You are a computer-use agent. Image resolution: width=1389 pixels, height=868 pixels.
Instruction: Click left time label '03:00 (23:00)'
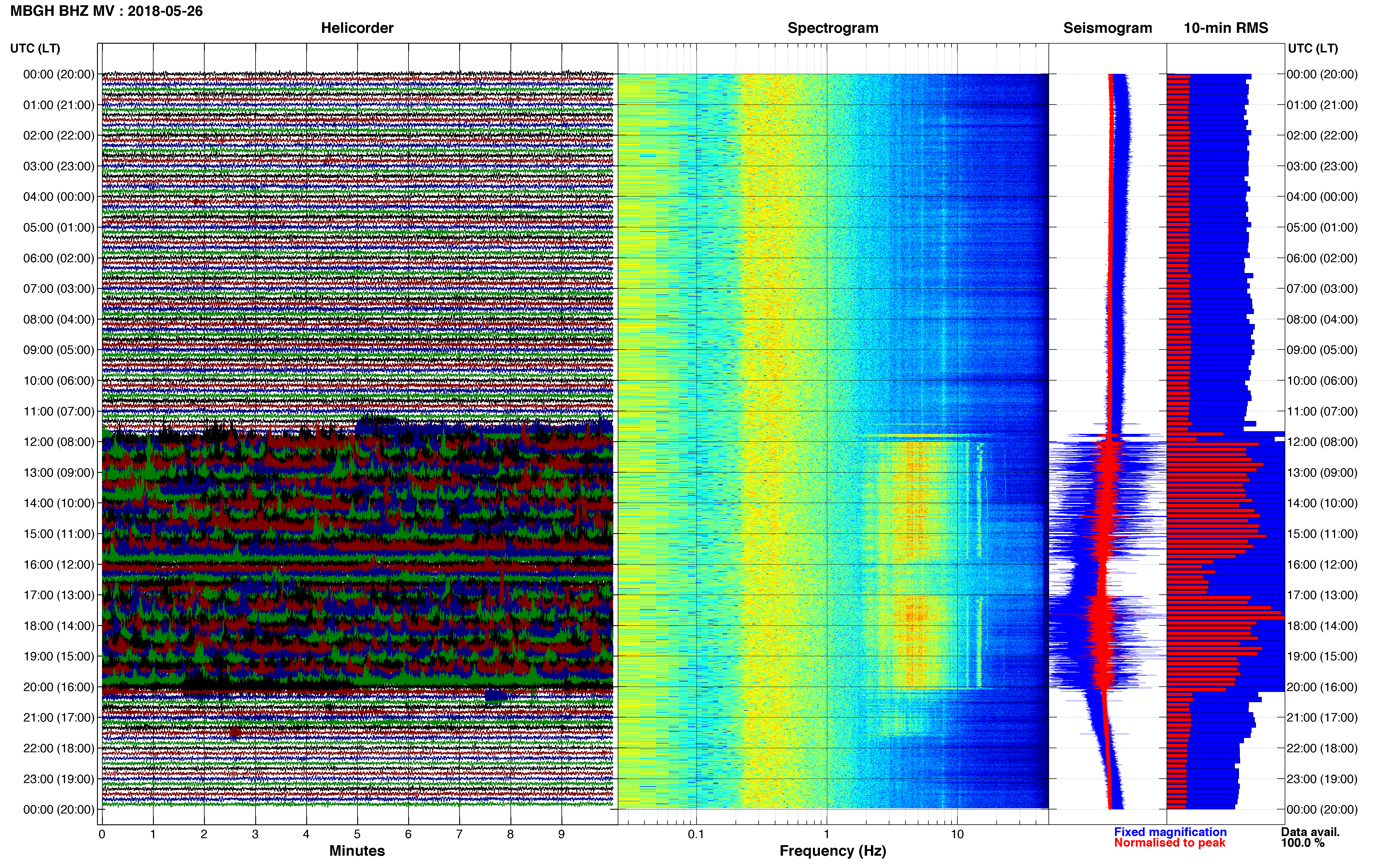click(x=59, y=166)
